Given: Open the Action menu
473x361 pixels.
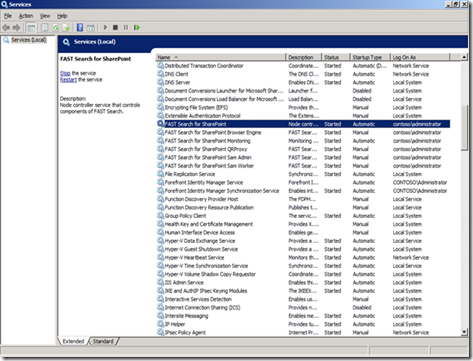Looking at the screenshot, I should [x=26, y=16].
